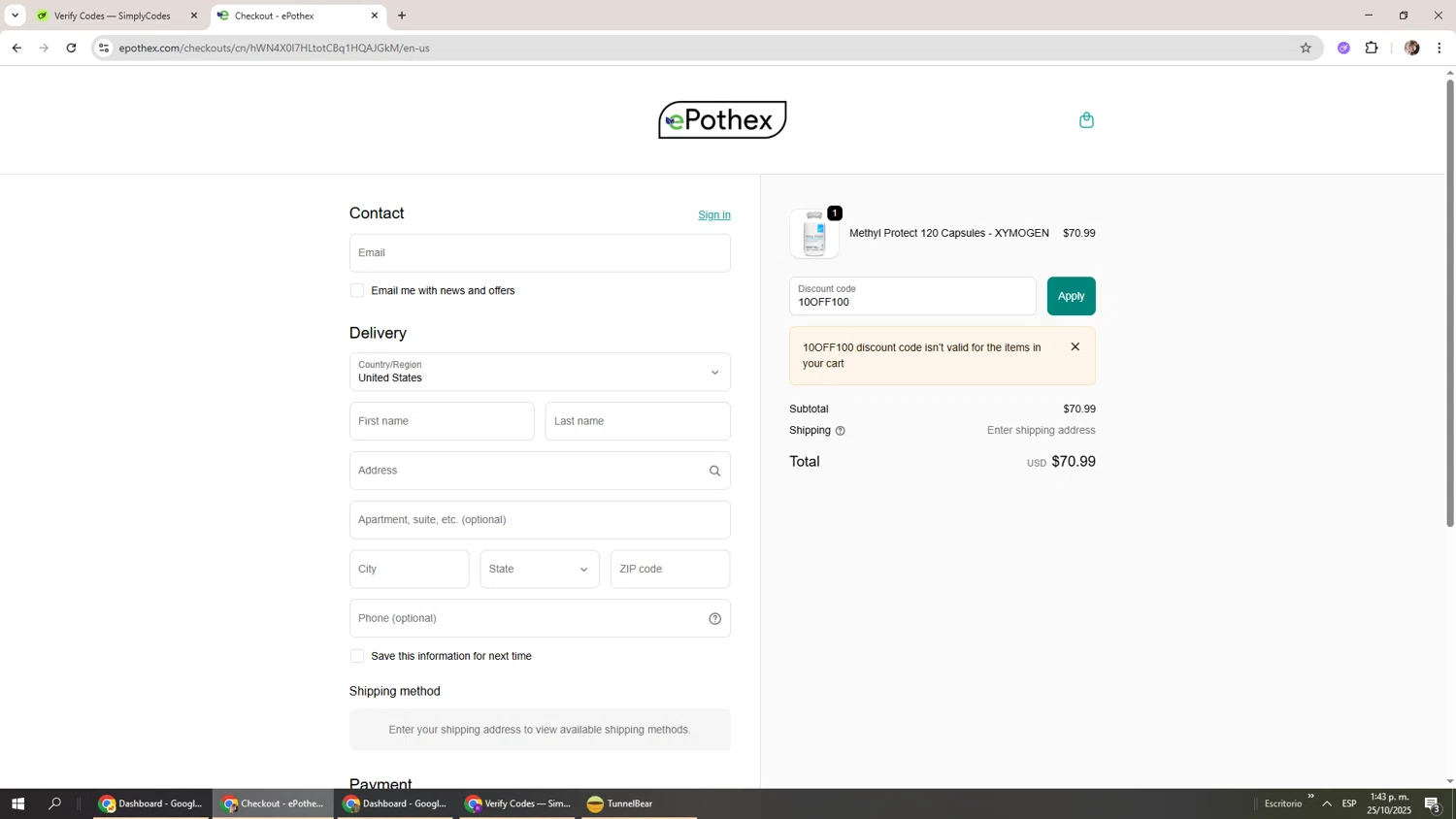The width and height of the screenshot is (1456, 819).
Task: Click the Sign in link
Action: coord(714,215)
